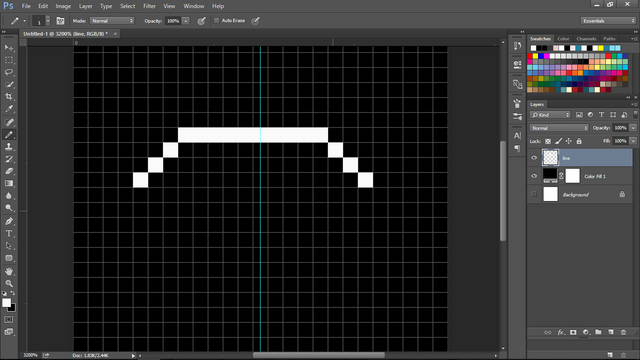Select the Move tool
Image resolution: width=640 pixels, height=360 pixels.
coord(9,48)
